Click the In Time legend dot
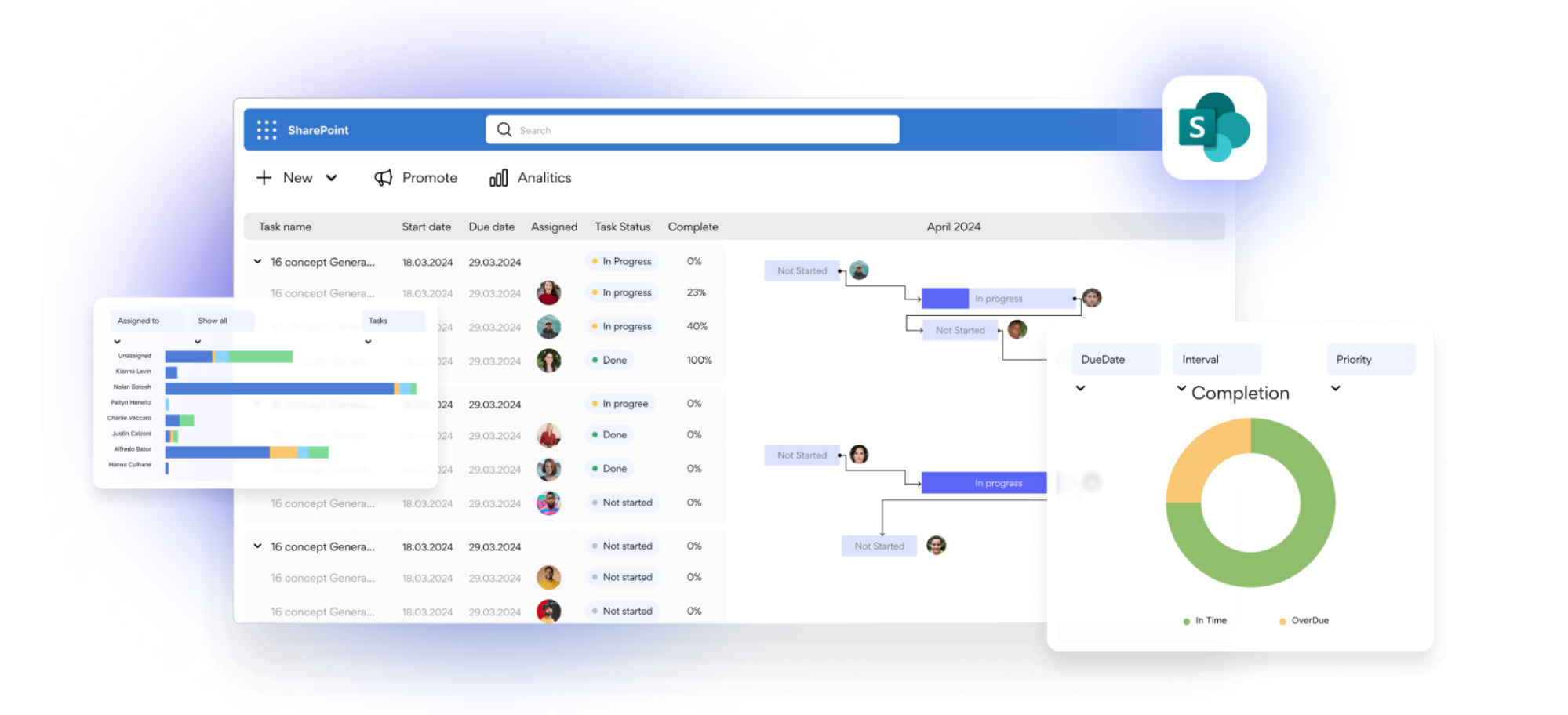1568x715 pixels. pyautogui.click(x=1186, y=621)
